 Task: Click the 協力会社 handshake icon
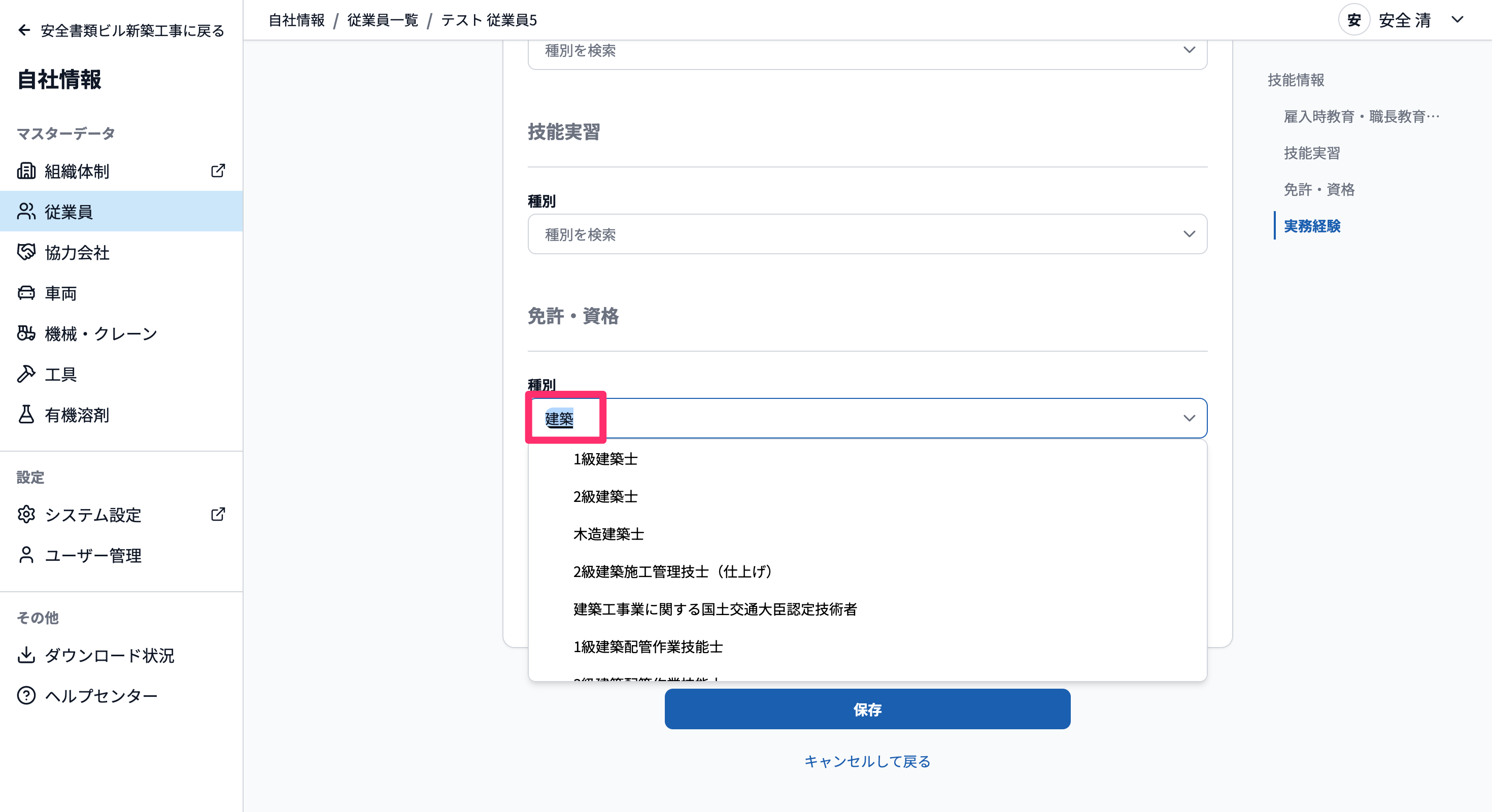[26, 252]
